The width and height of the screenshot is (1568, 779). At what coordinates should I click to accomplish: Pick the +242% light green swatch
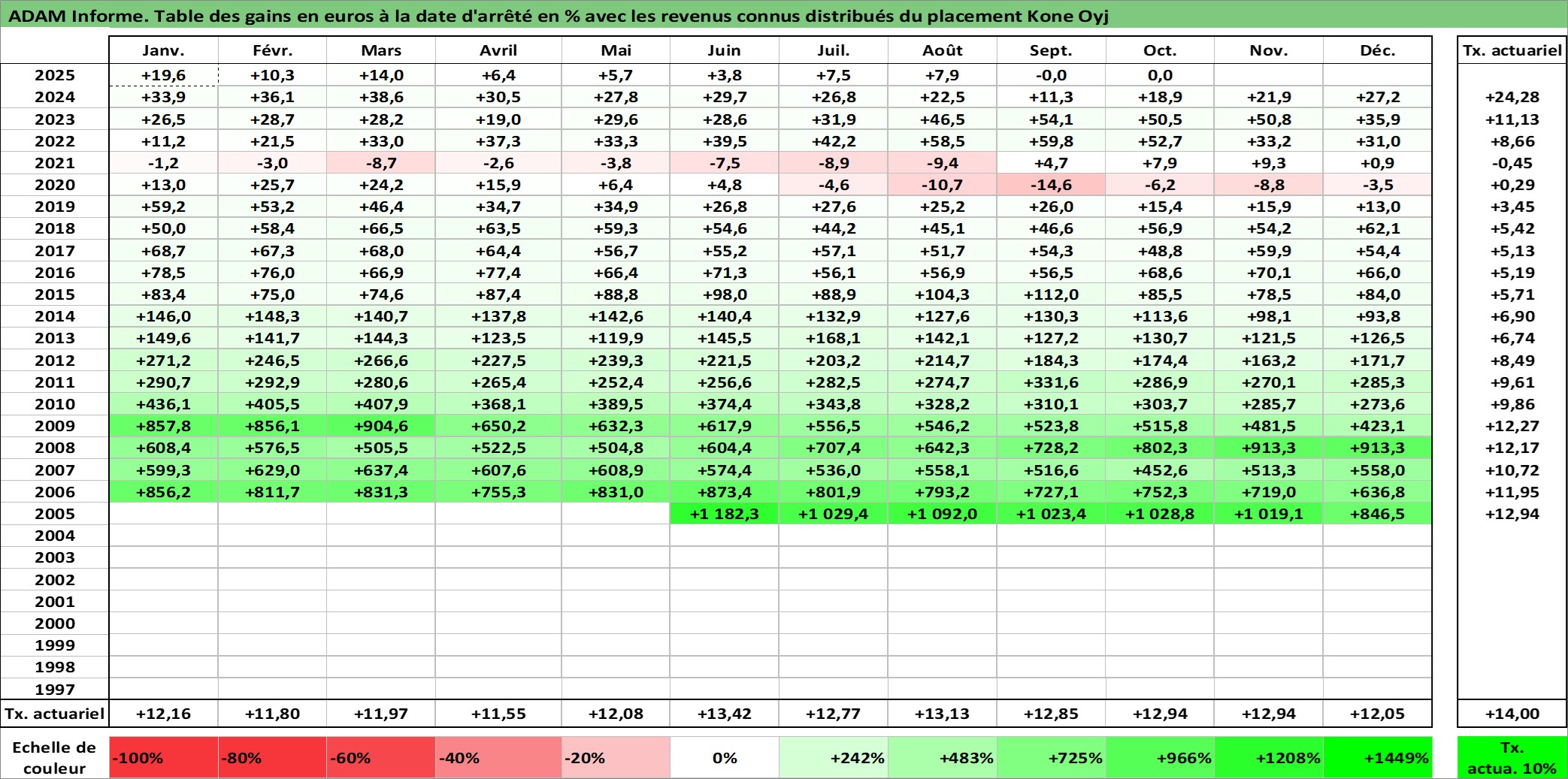(833, 757)
